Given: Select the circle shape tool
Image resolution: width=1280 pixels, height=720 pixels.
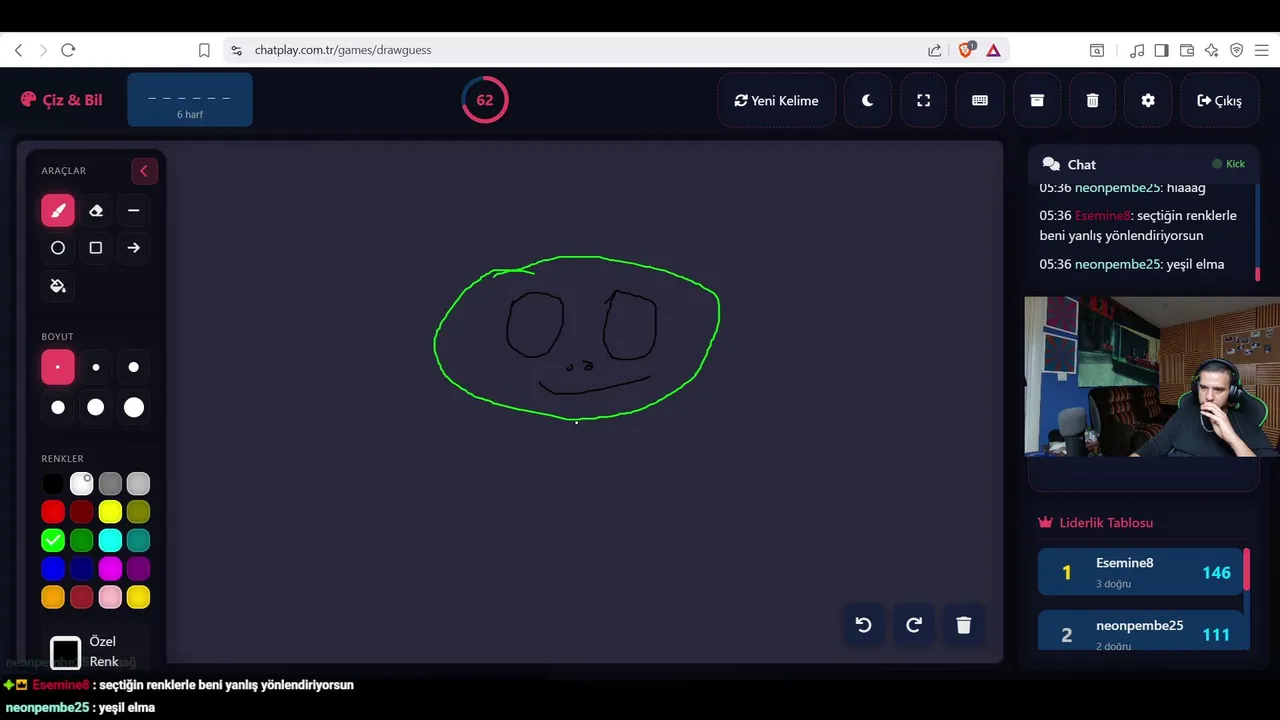Looking at the screenshot, I should pos(58,248).
